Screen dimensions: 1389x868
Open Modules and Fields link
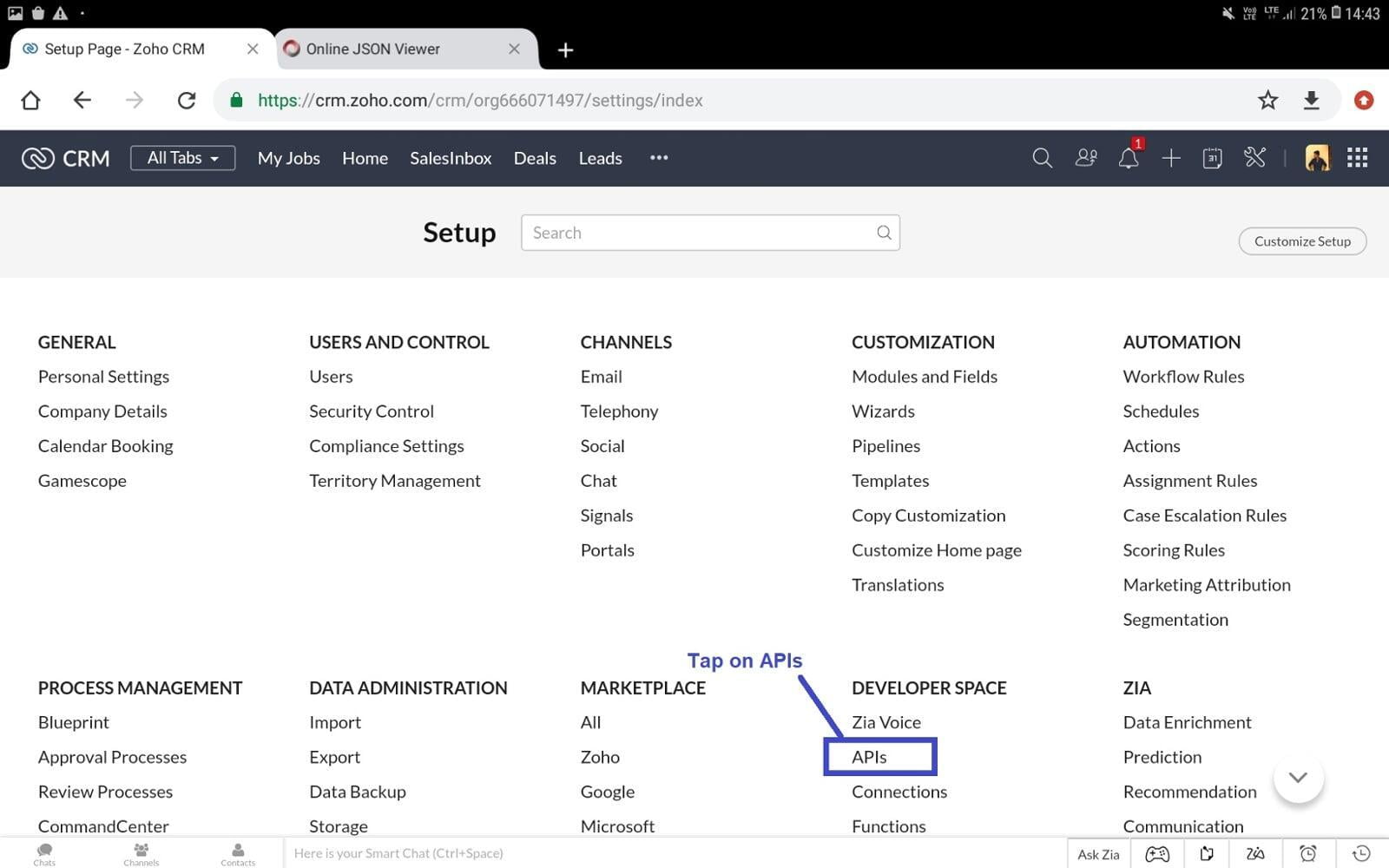click(925, 377)
